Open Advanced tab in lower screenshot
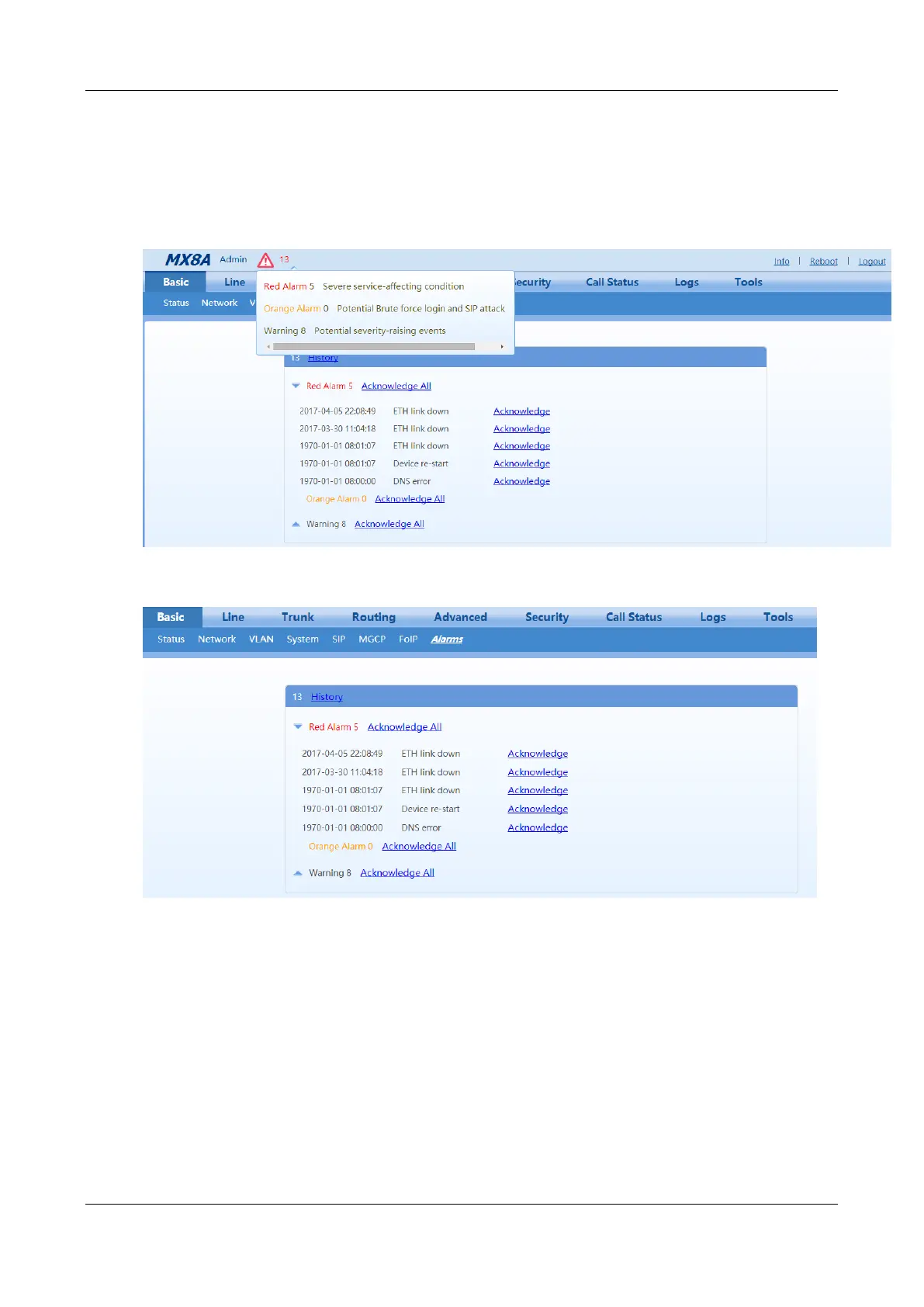This screenshot has height=1307, width=924. (x=461, y=617)
